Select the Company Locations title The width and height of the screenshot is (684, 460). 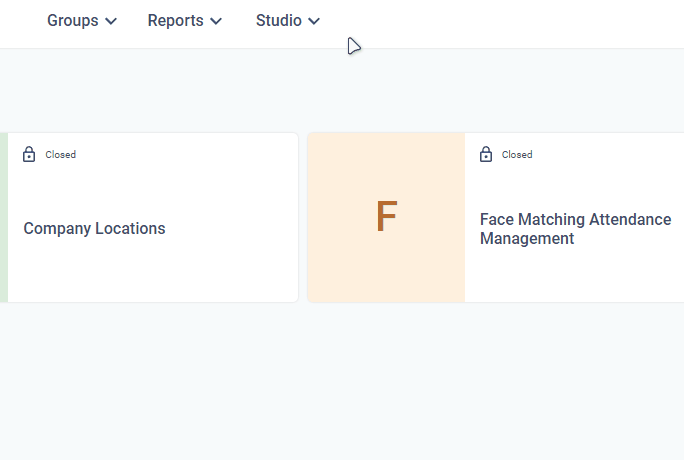click(x=94, y=228)
